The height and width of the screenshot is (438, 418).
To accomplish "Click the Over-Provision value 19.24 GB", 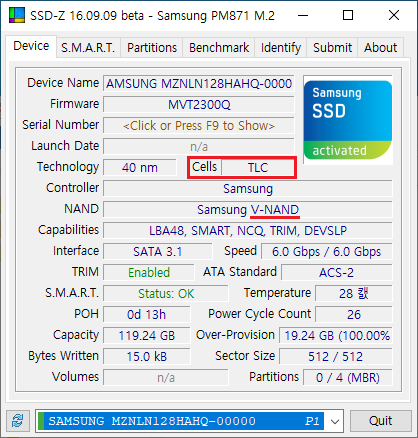I will (336, 336).
